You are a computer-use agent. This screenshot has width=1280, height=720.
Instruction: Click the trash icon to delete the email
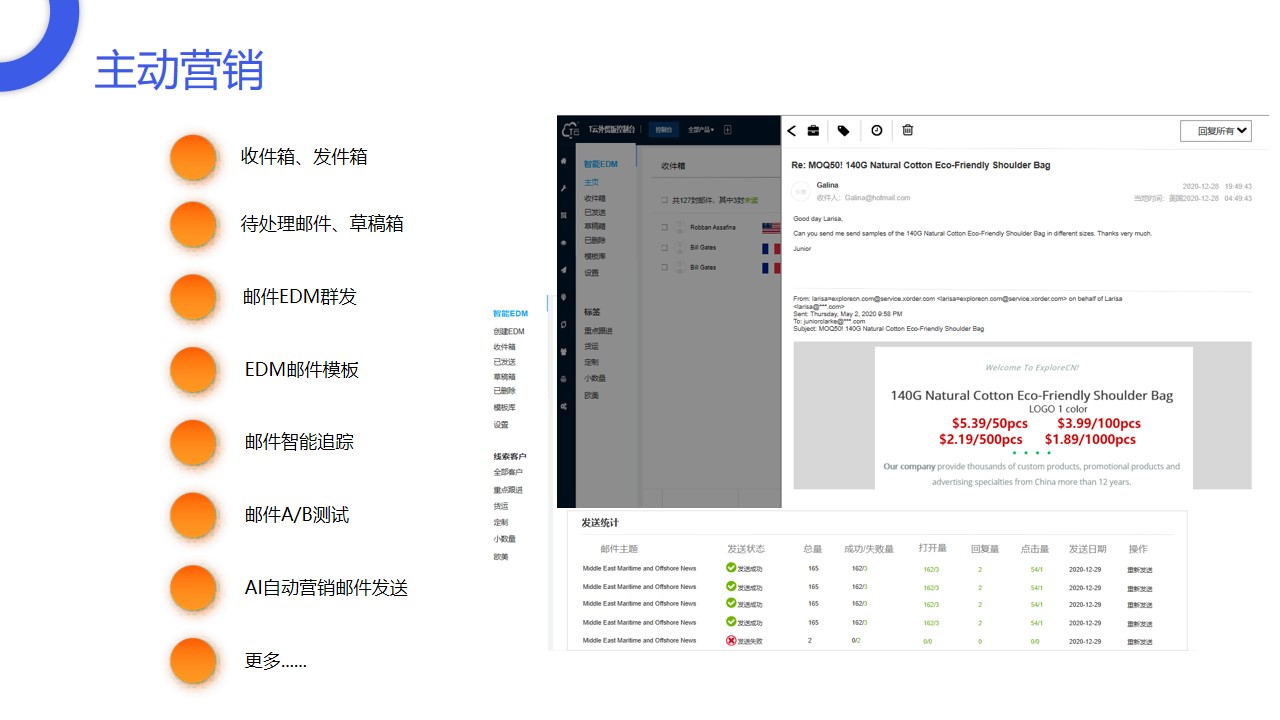click(907, 130)
